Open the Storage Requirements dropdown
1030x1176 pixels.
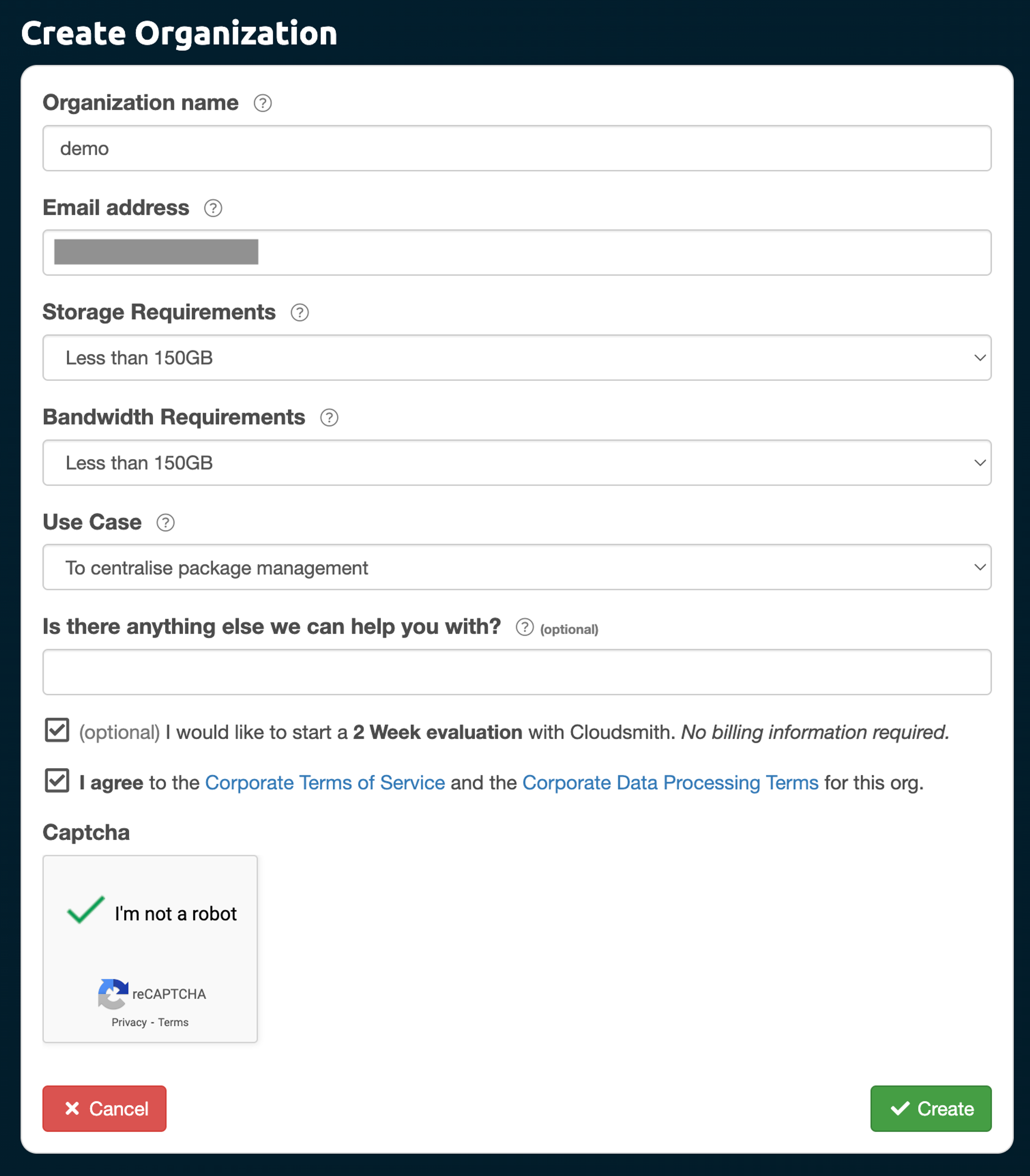coord(516,358)
